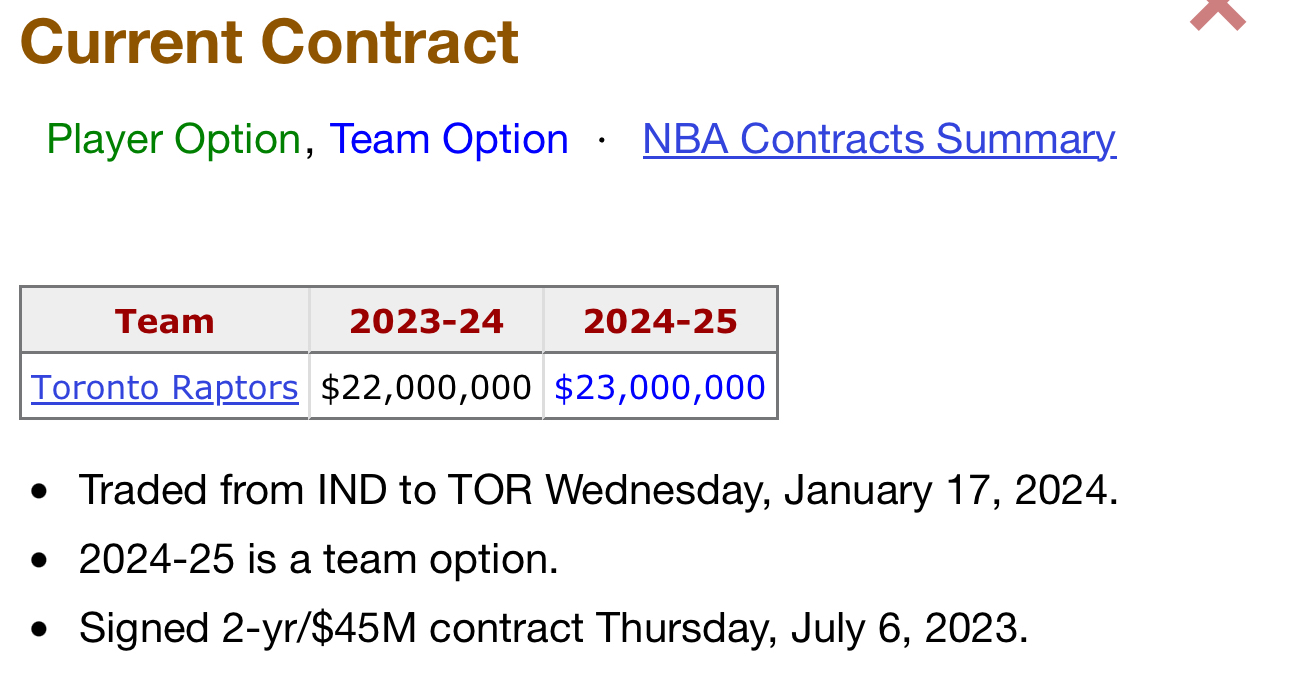Click the January 17, 2024 trade date

(x=951, y=490)
